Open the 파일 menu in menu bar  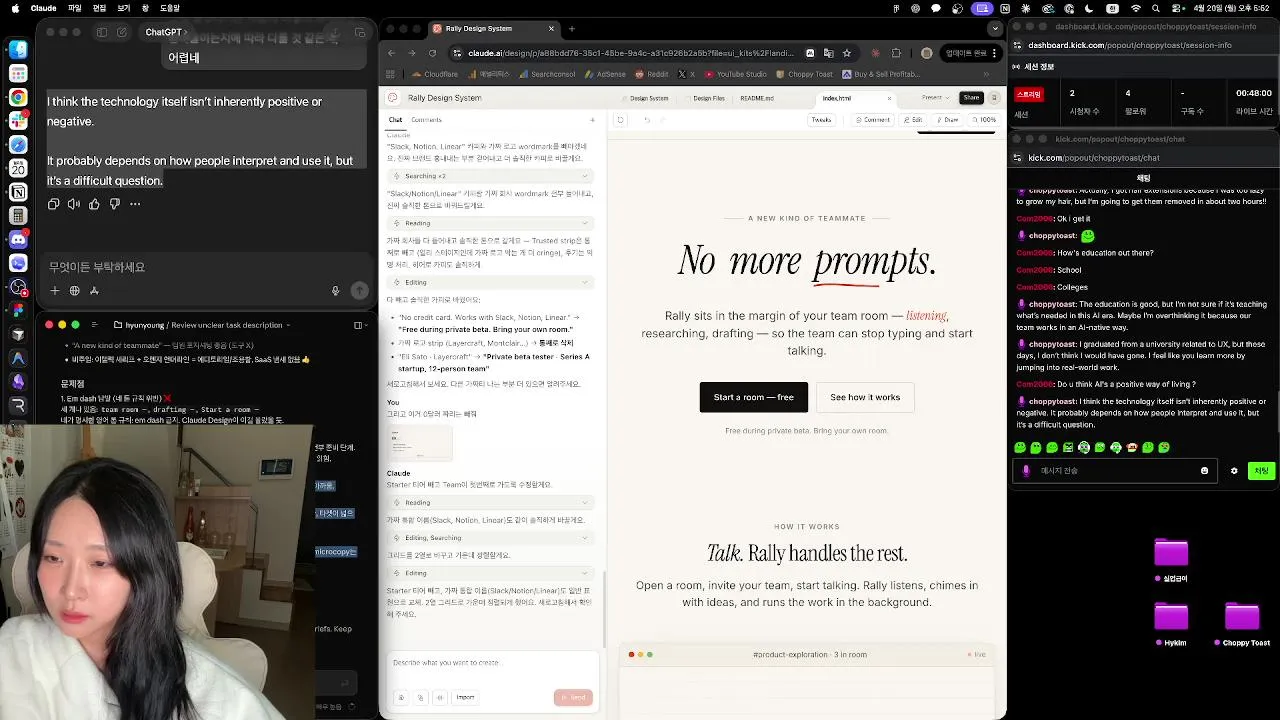[x=75, y=8]
